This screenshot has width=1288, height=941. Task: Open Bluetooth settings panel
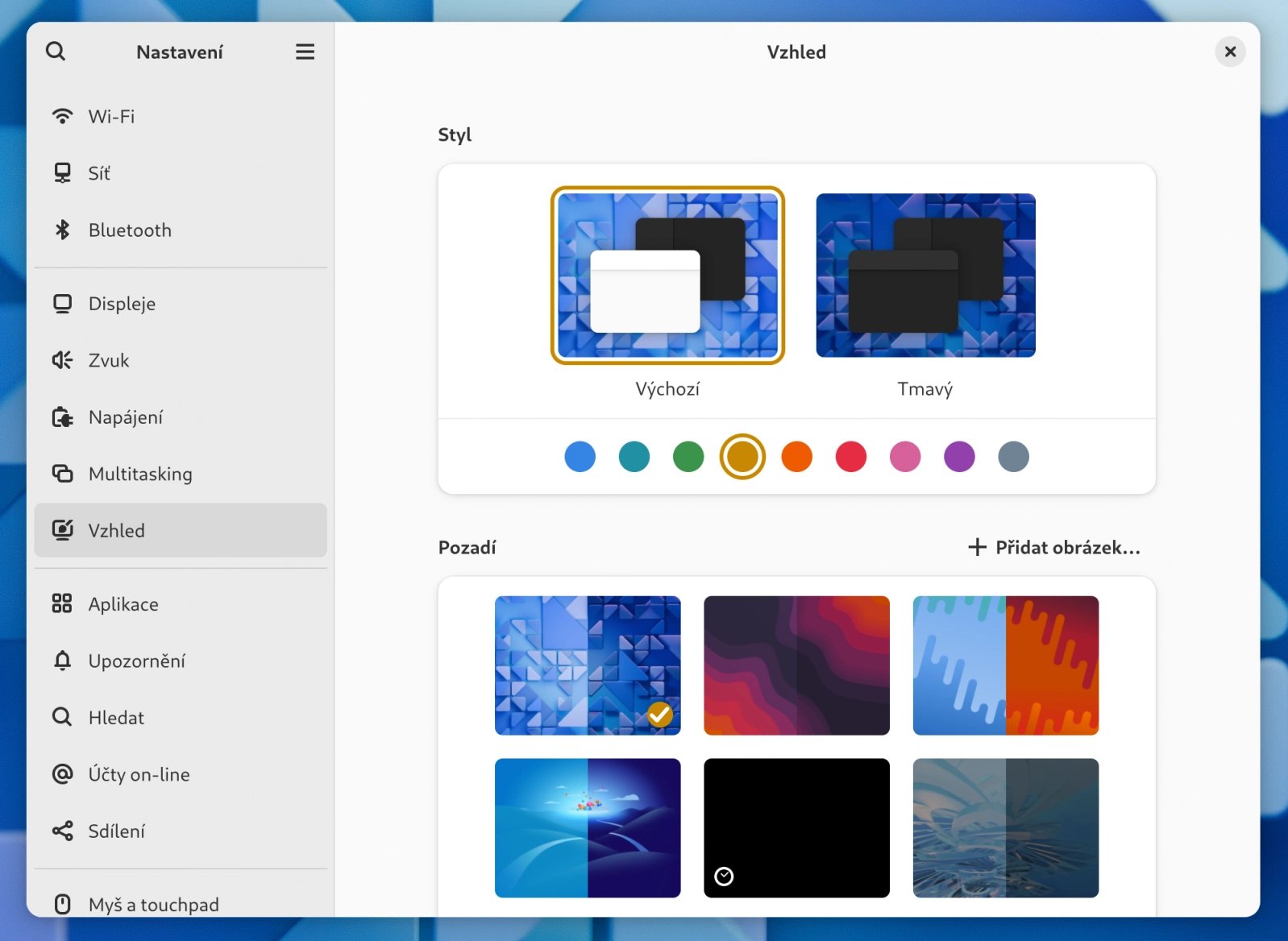tap(181, 230)
